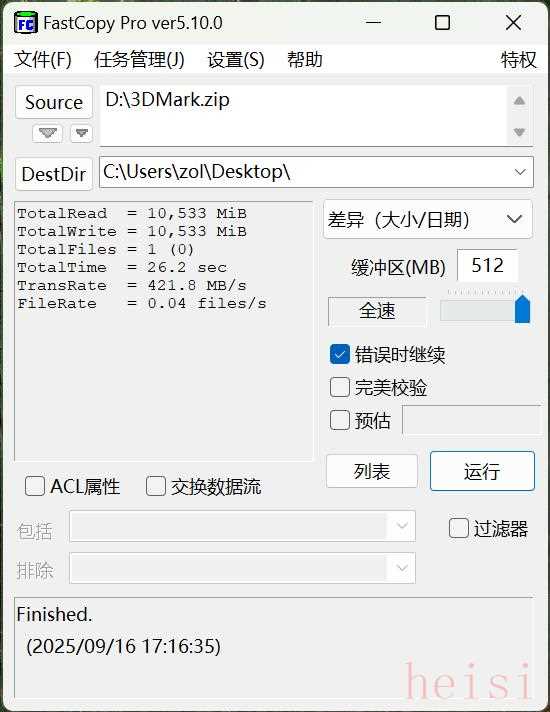This screenshot has width=550, height=712.
Task: Maximize the FastCopy Pro window
Action: (442, 22)
